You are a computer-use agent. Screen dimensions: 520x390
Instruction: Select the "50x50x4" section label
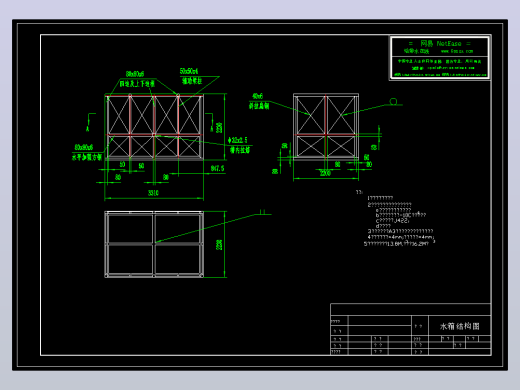[x=189, y=71]
